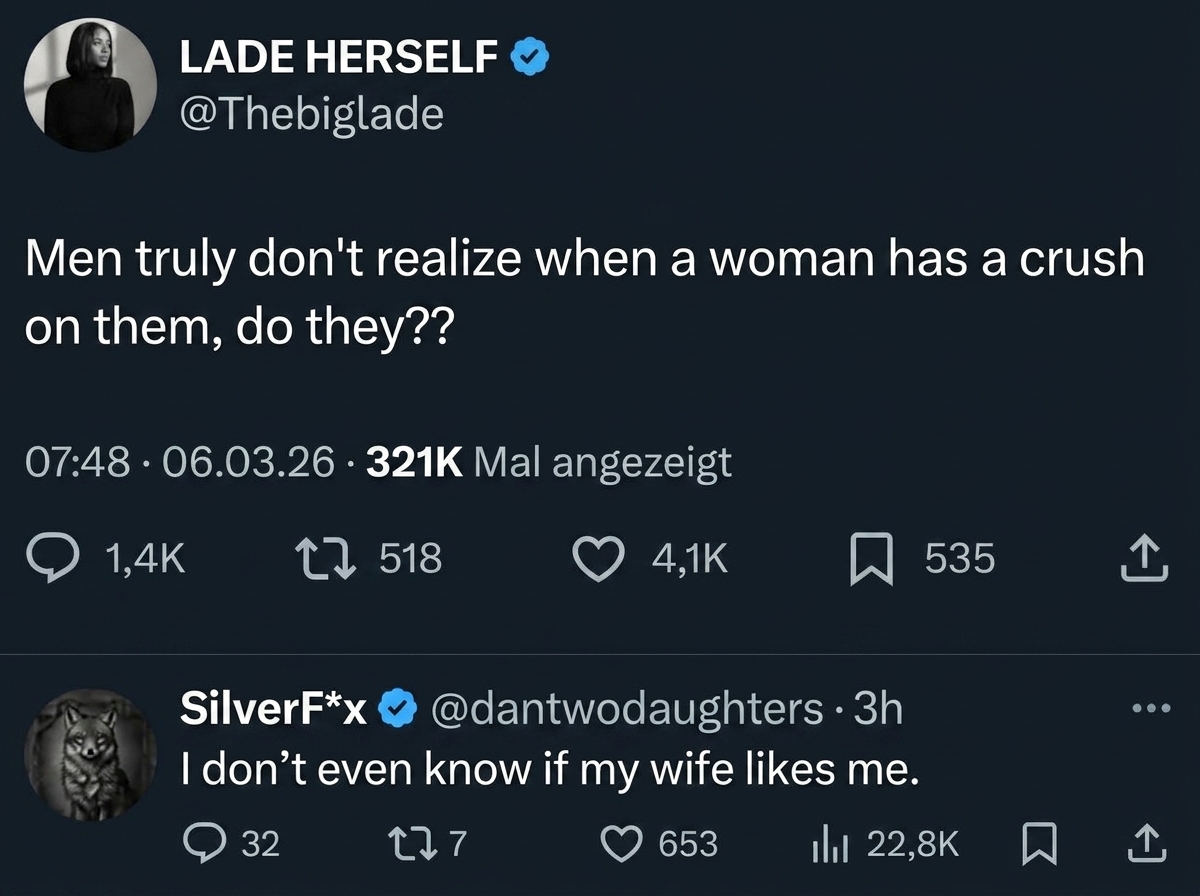Visit the @dantwodaughters profile
This screenshot has height=896, width=1200.
tap(625, 709)
